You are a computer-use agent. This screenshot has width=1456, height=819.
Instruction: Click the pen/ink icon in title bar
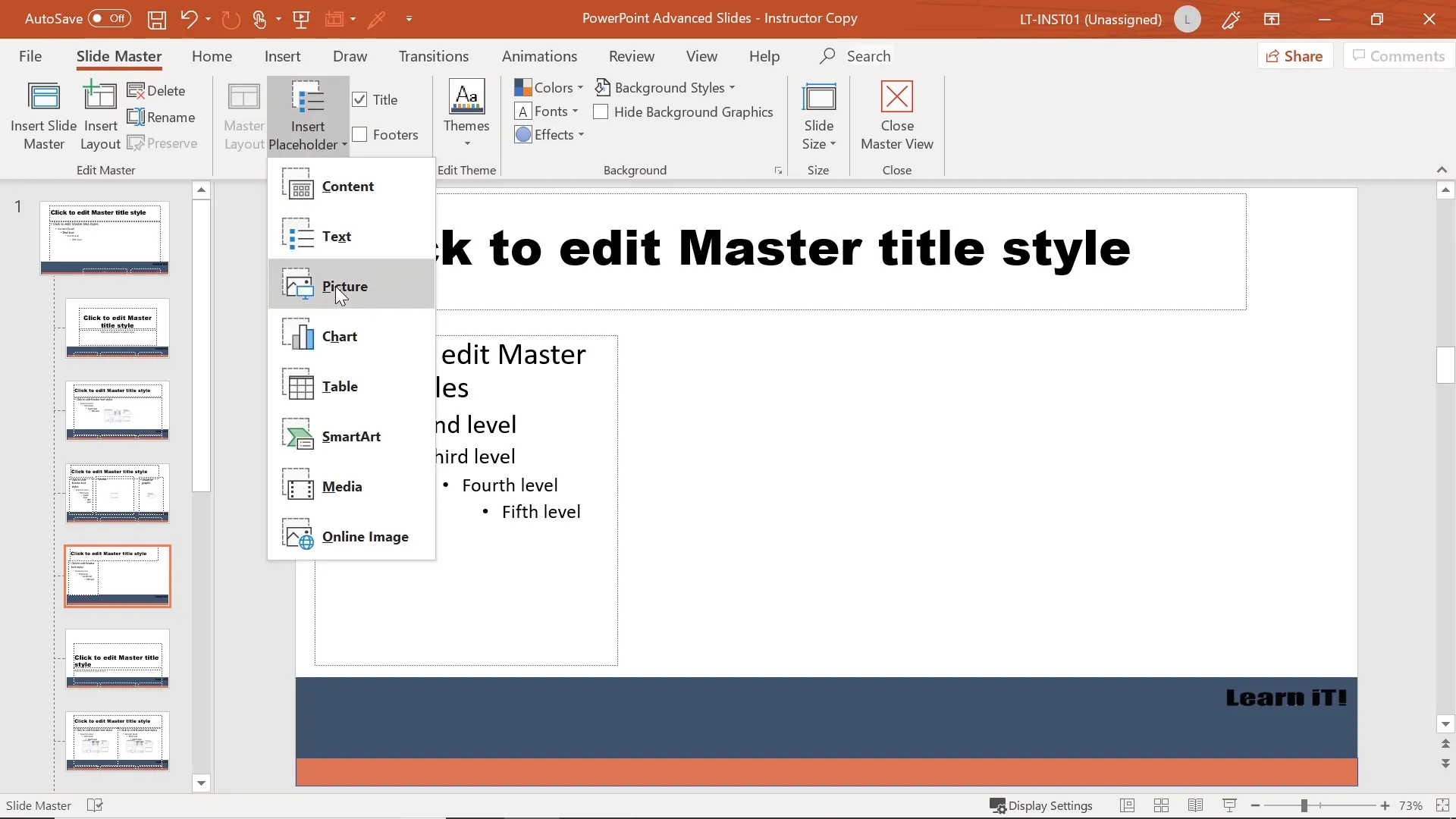(1231, 19)
